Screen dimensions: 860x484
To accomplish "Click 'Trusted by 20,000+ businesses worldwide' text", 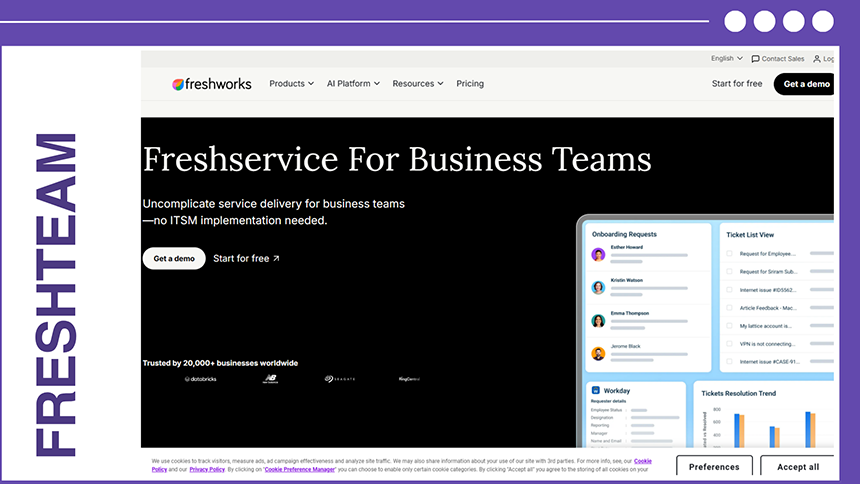I will tap(220, 363).
